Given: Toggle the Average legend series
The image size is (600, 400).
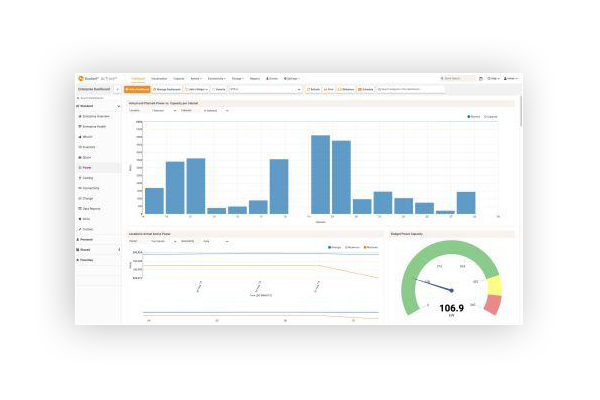Looking at the screenshot, I should pos(334,247).
